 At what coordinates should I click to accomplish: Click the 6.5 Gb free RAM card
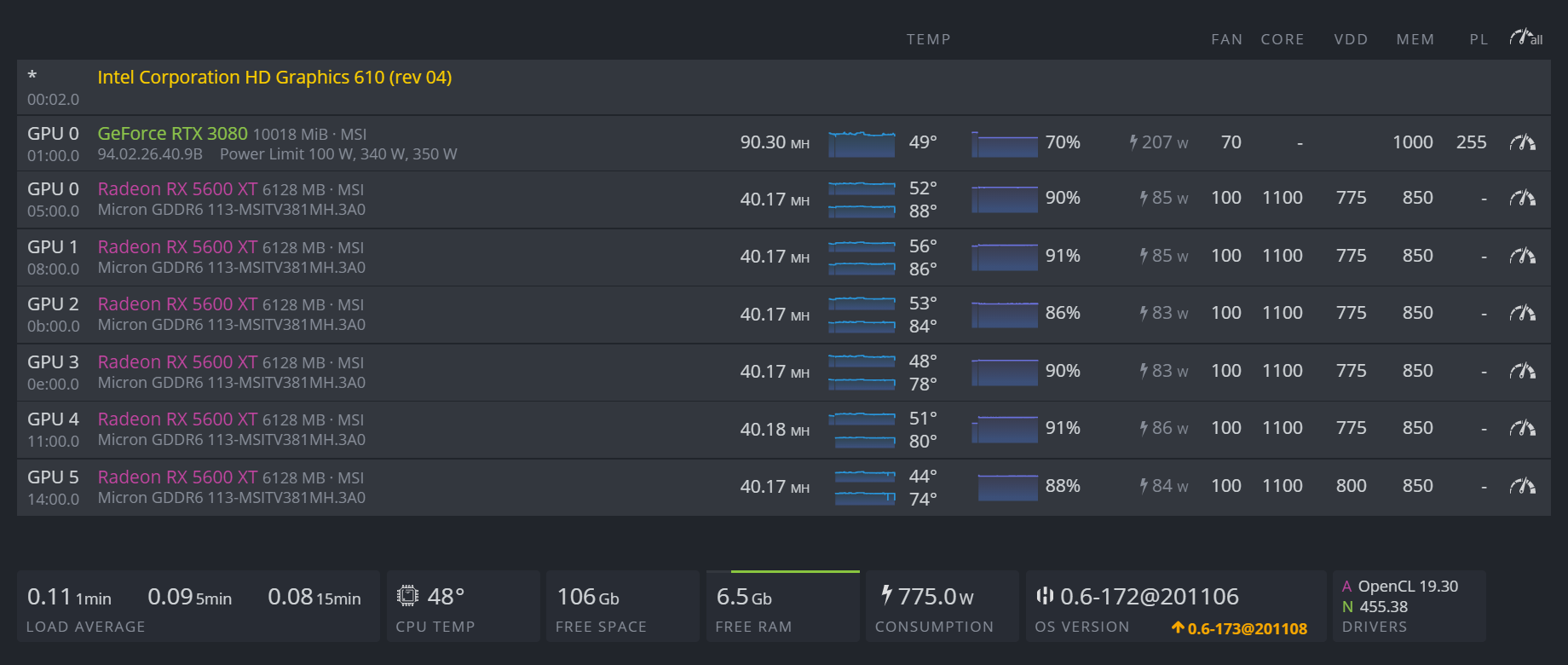pyautogui.click(x=782, y=606)
